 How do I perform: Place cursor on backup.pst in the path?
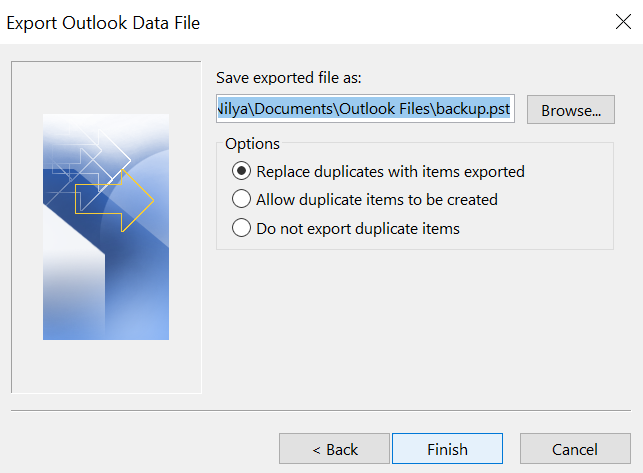click(x=473, y=109)
